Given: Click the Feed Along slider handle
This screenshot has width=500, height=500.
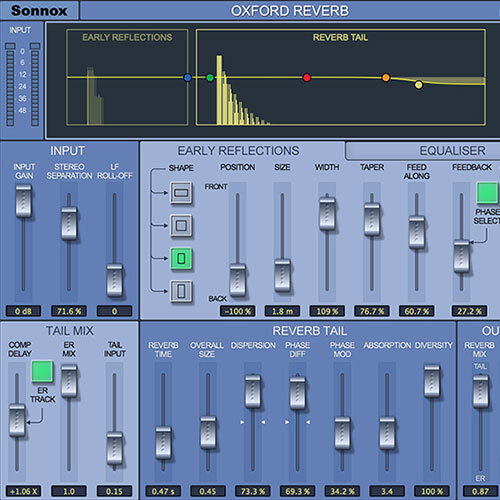Looking at the screenshot, I should [x=417, y=232].
